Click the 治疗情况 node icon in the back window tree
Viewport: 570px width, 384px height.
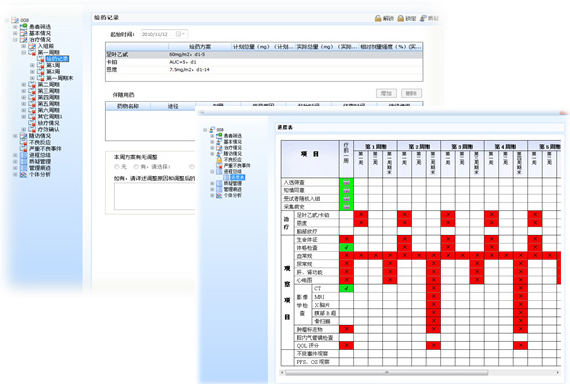click(24, 39)
